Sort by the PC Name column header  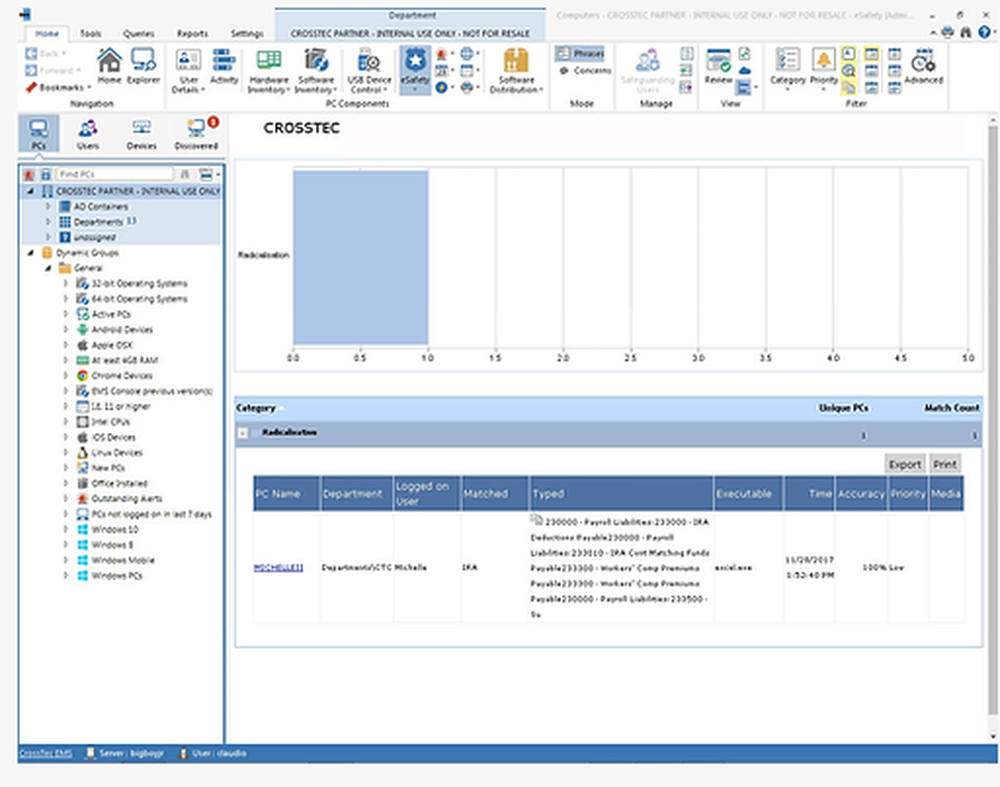pyautogui.click(x=286, y=494)
